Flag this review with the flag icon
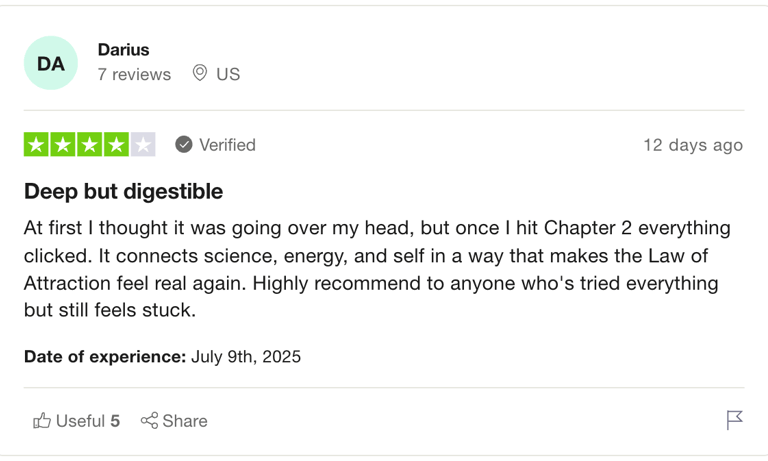Screen dimensions: 768x461 (x=734, y=420)
